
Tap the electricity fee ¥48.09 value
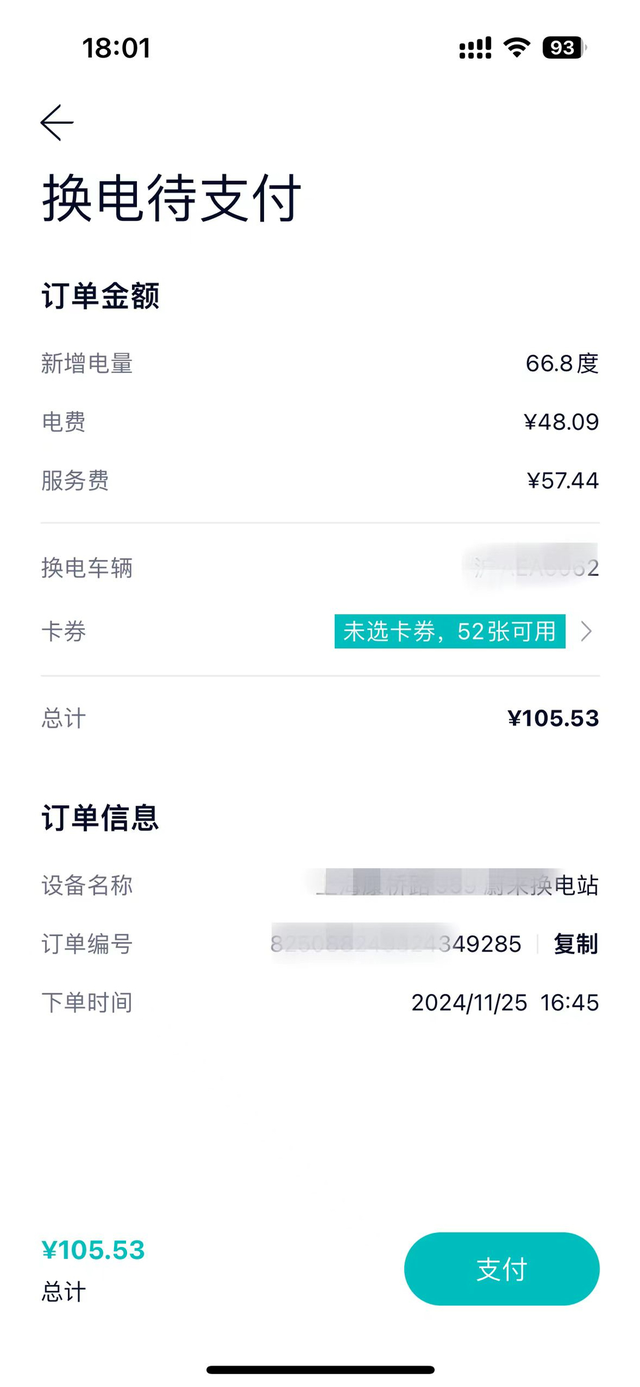561,422
